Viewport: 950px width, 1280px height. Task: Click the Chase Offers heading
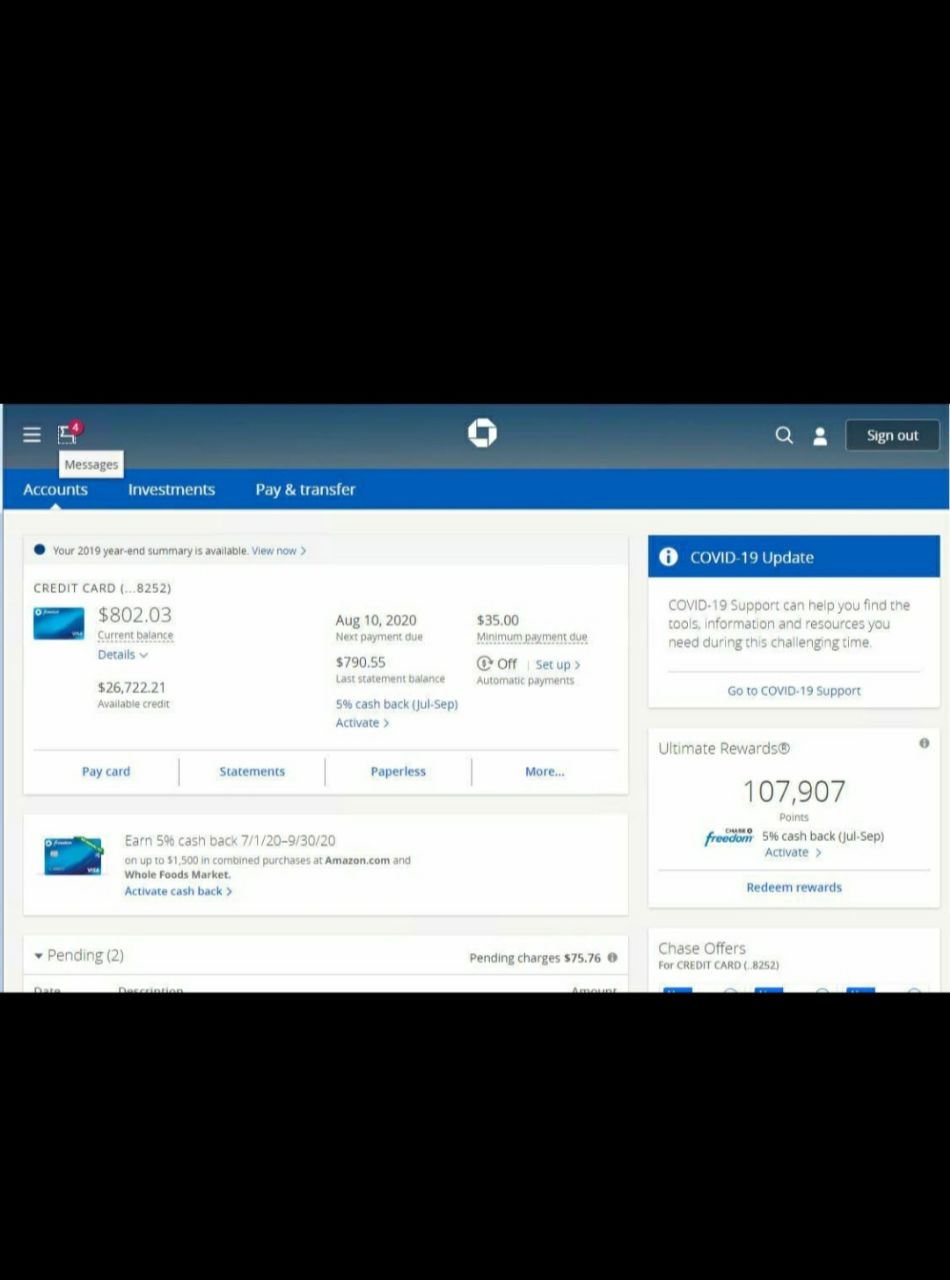tap(702, 948)
